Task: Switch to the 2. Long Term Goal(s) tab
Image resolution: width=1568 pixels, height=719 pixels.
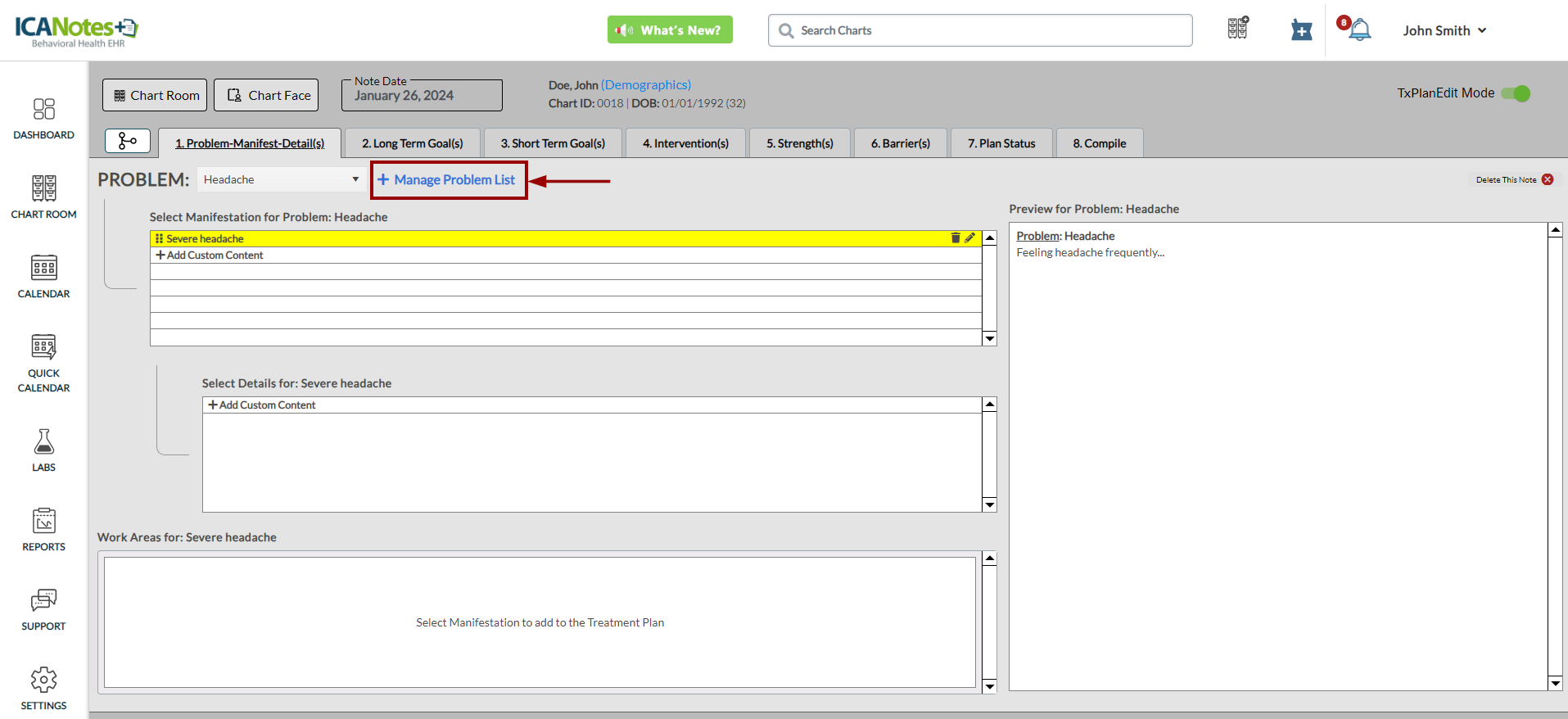Action: [x=412, y=143]
